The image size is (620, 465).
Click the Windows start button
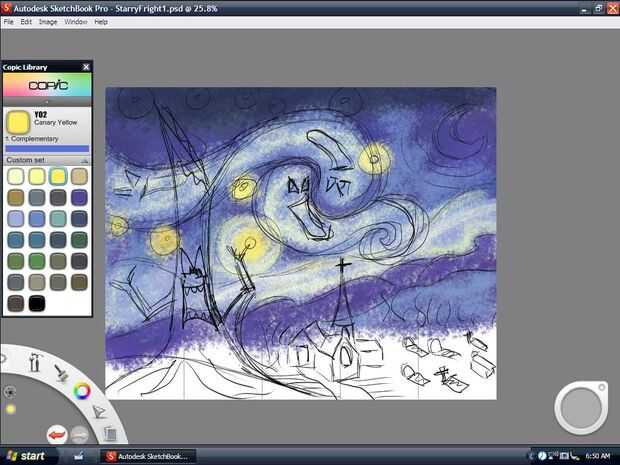(26, 456)
